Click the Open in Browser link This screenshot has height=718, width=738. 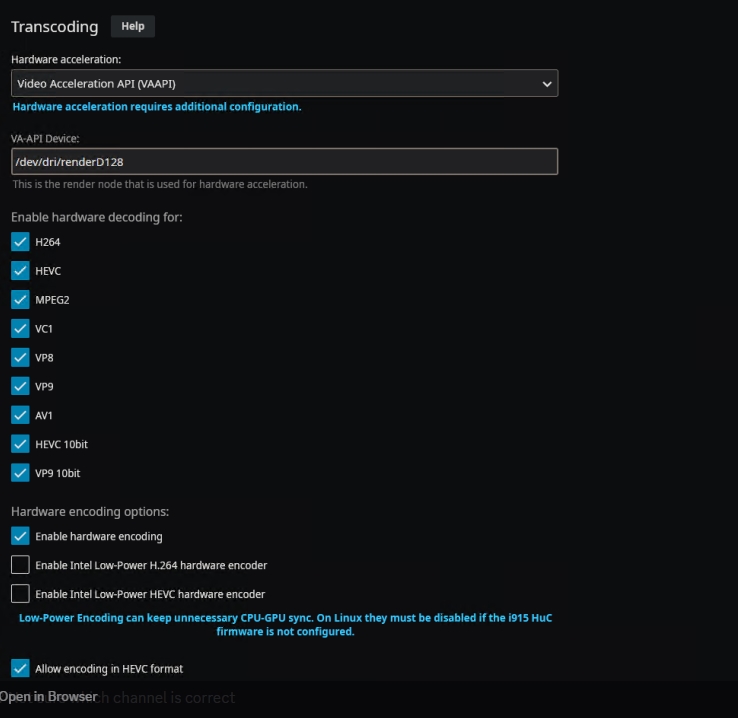[x=49, y=697]
